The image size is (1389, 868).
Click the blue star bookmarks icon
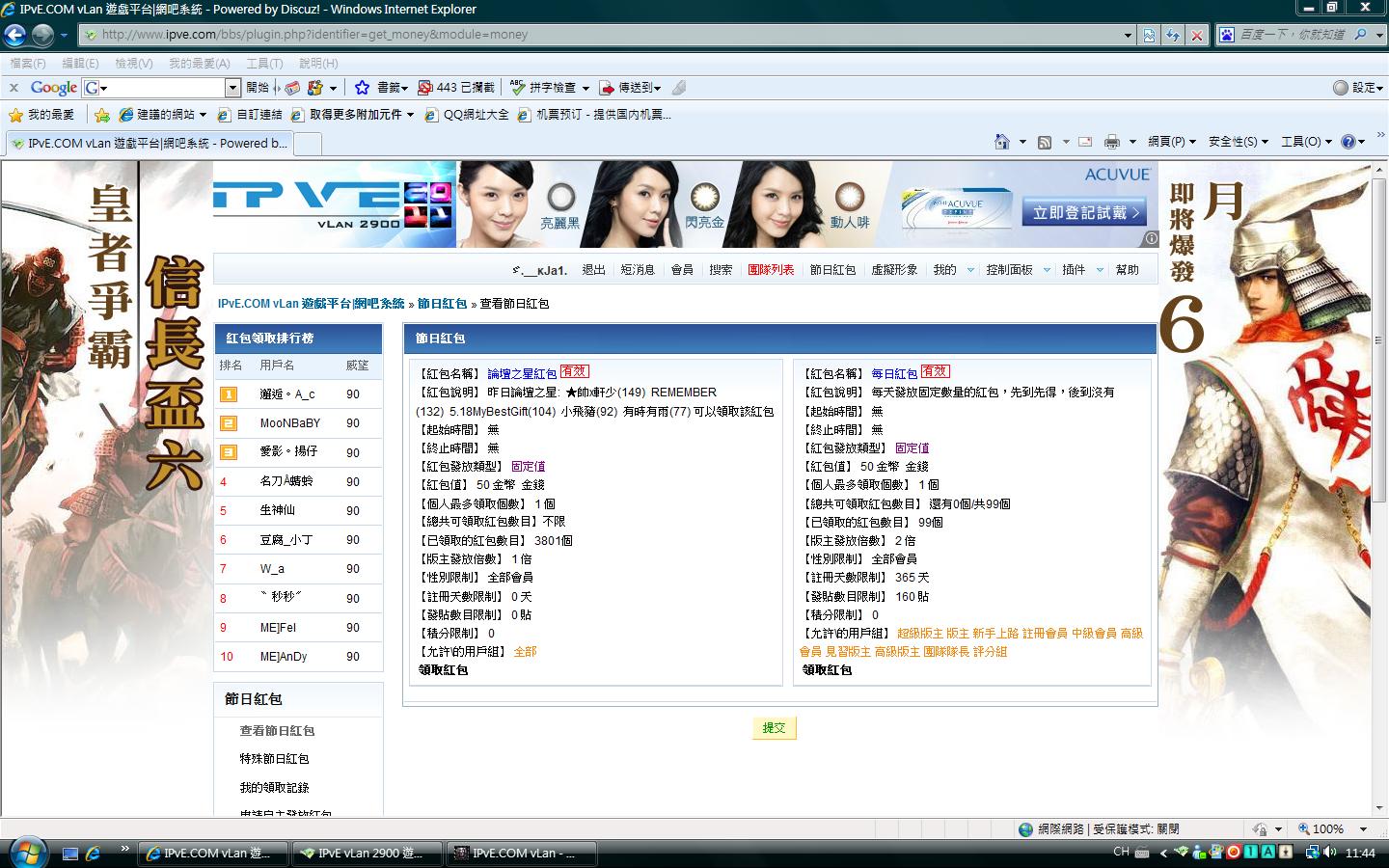362,88
